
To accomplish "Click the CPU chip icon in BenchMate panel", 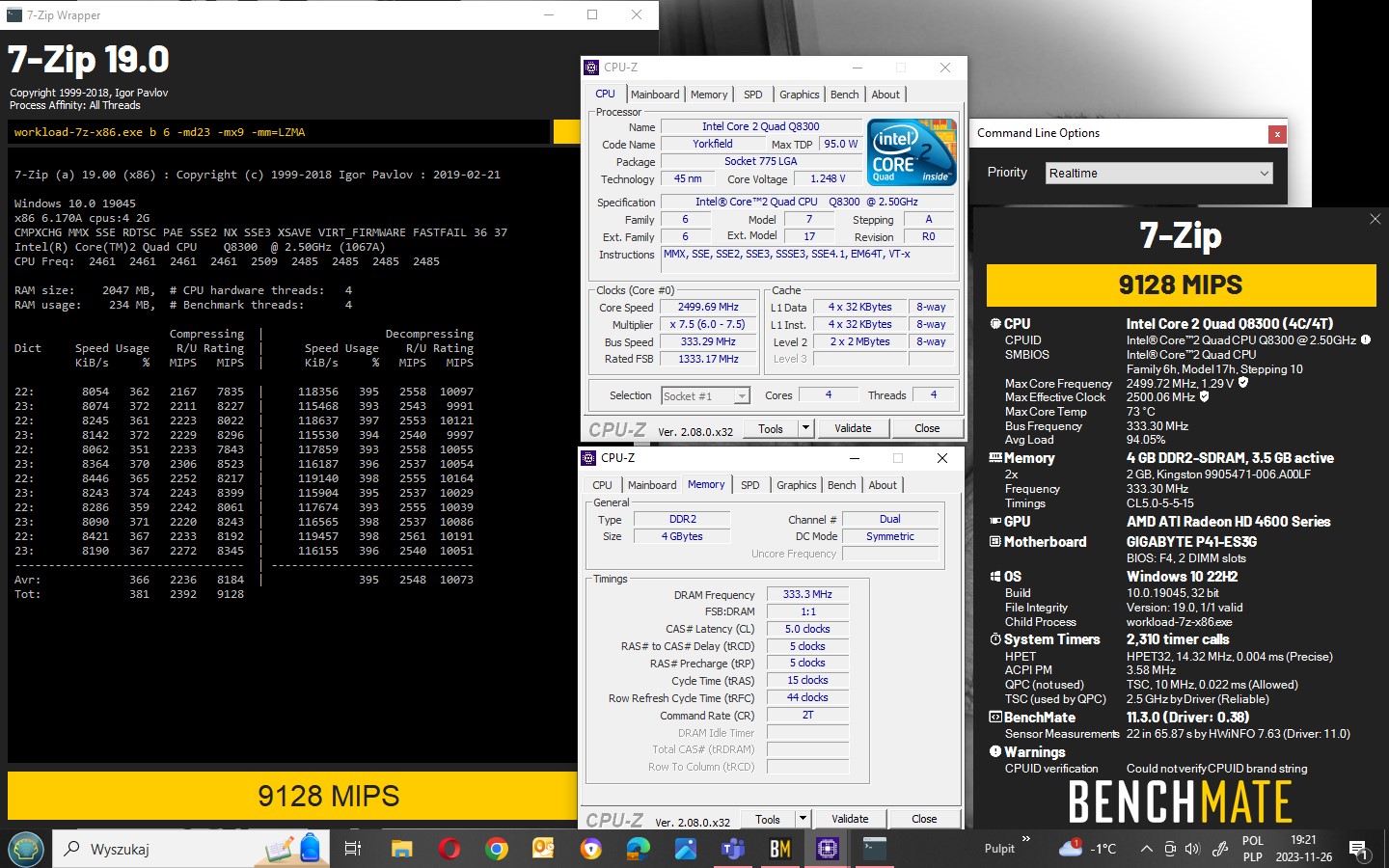I will 995,324.
